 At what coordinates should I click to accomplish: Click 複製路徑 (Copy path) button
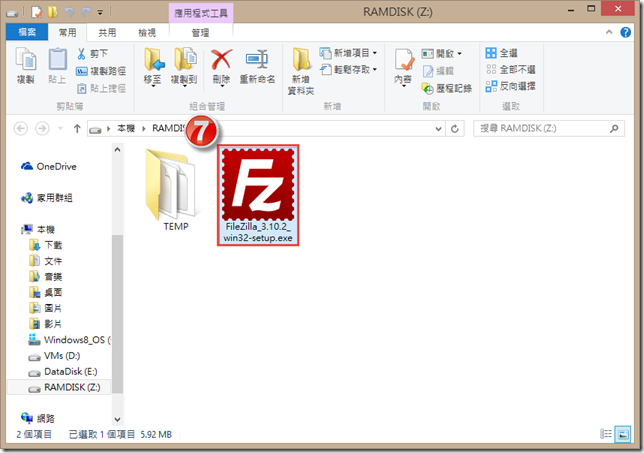click(101, 71)
